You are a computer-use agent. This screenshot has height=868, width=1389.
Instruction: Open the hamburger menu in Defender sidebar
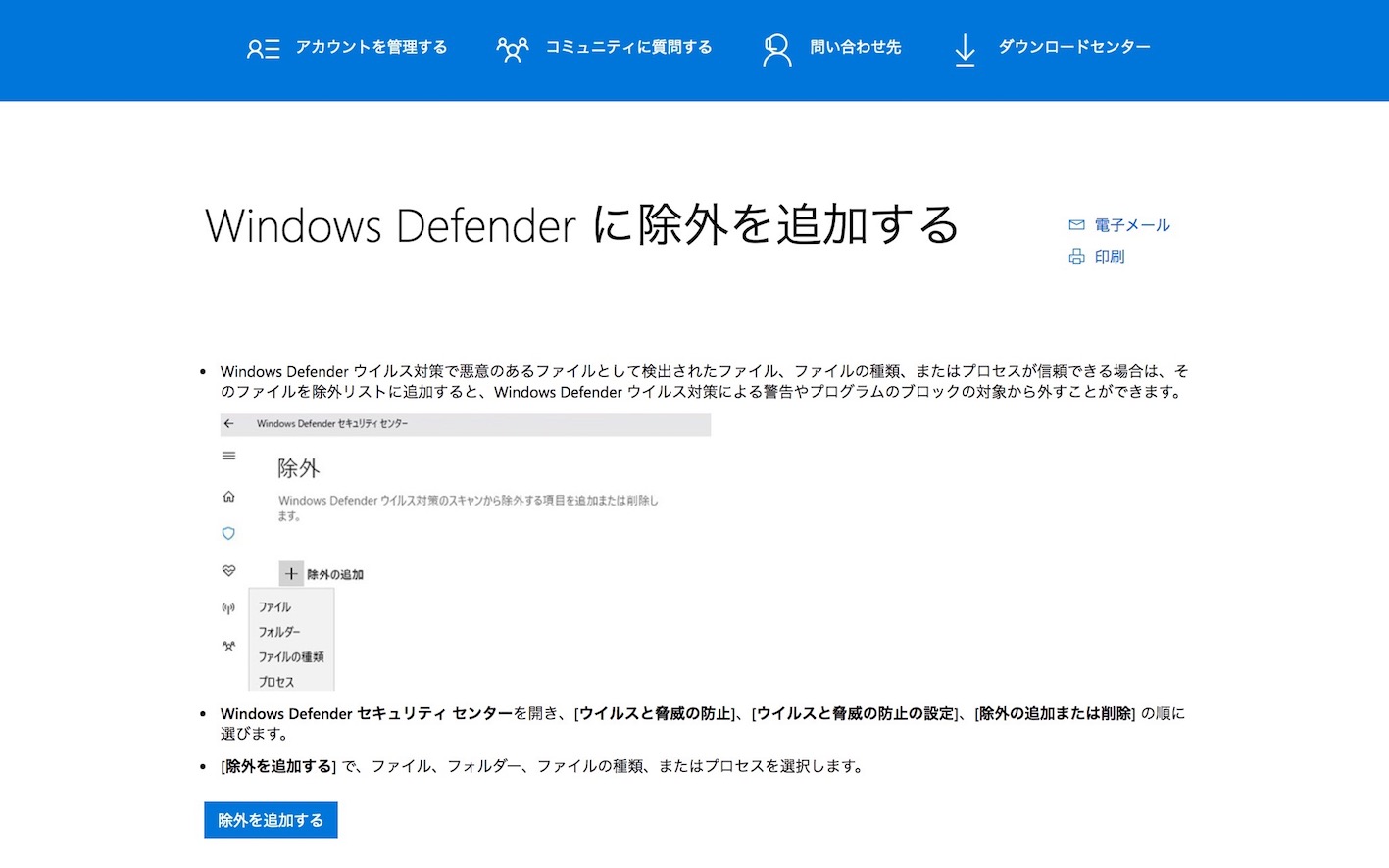[x=229, y=456]
